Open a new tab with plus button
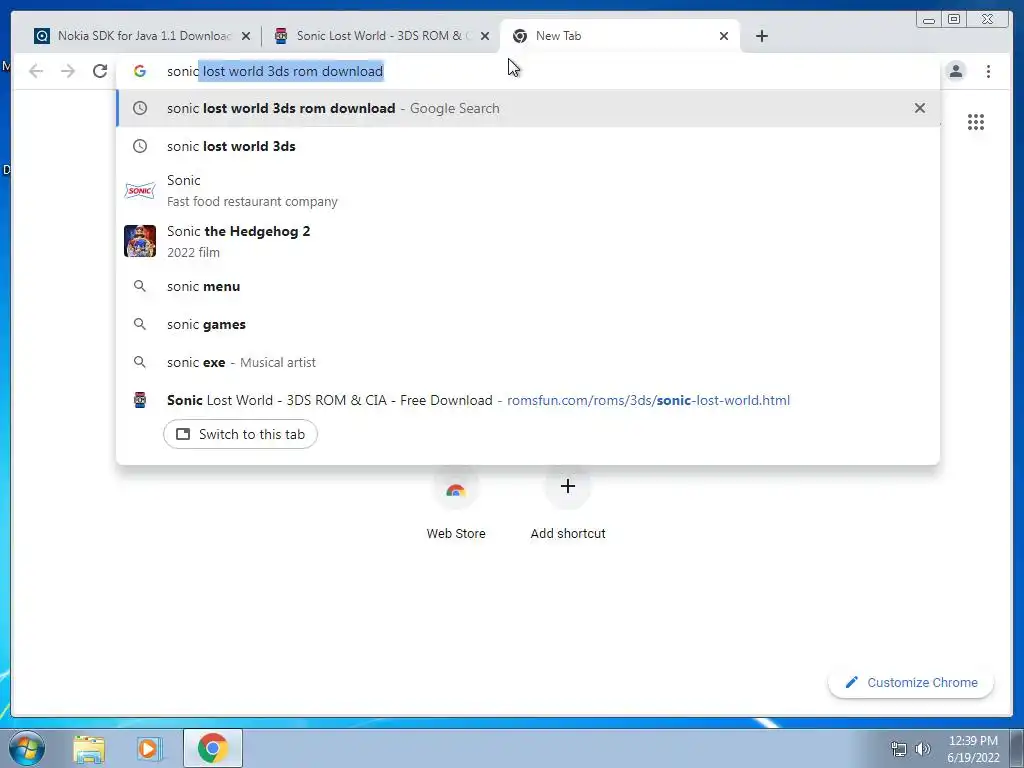The image size is (1024, 768). click(761, 36)
